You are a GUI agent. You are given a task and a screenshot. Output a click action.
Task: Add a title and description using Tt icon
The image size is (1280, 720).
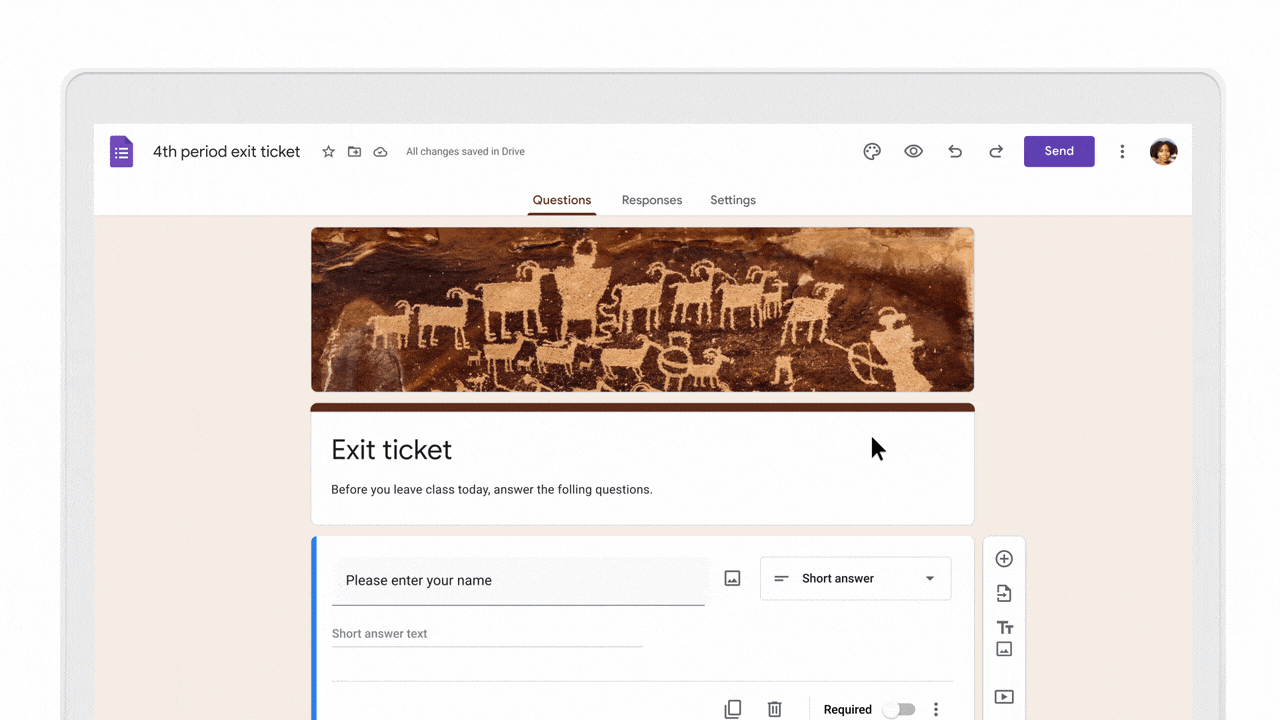[1004, 627]
